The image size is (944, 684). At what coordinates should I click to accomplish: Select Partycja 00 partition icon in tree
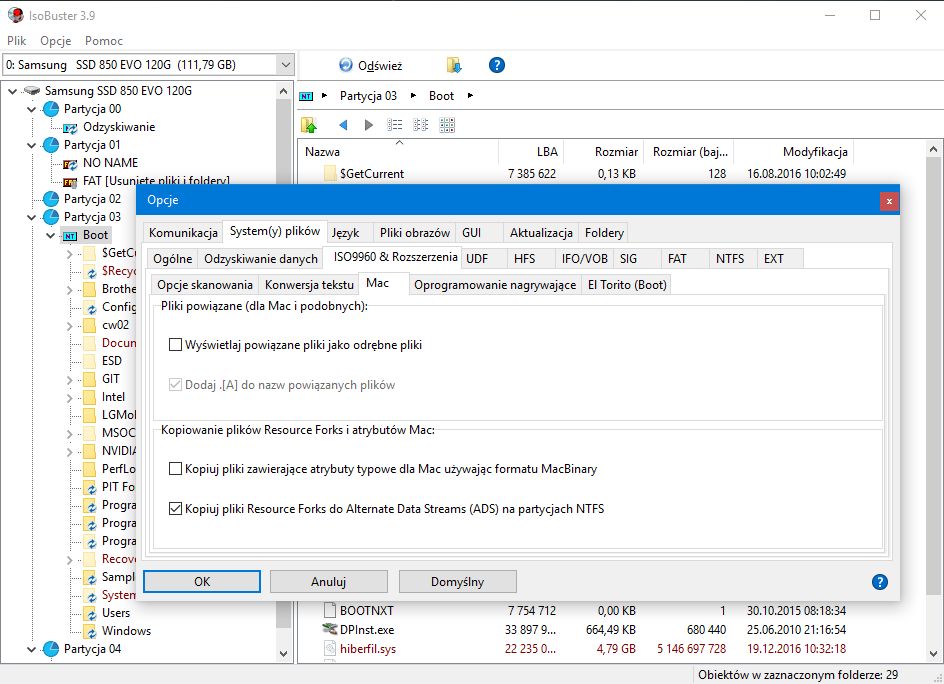(x=51, y=109)
